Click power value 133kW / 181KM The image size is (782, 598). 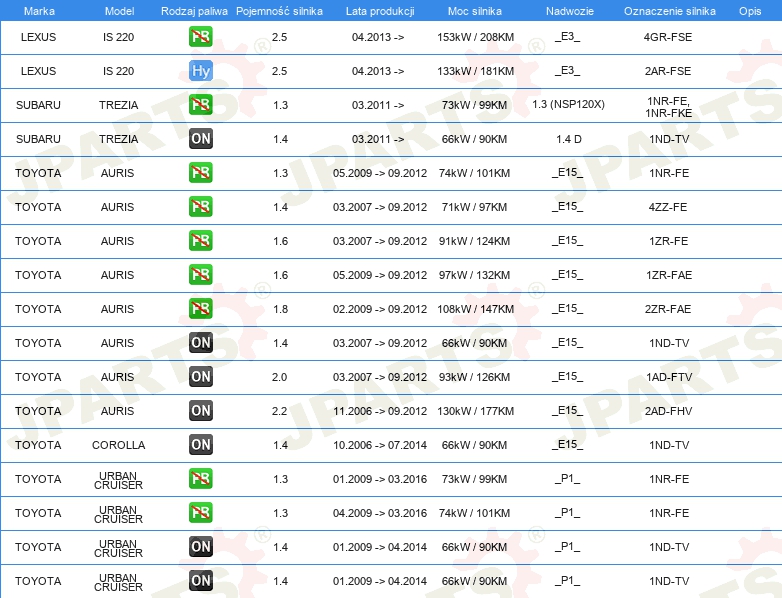475,71
